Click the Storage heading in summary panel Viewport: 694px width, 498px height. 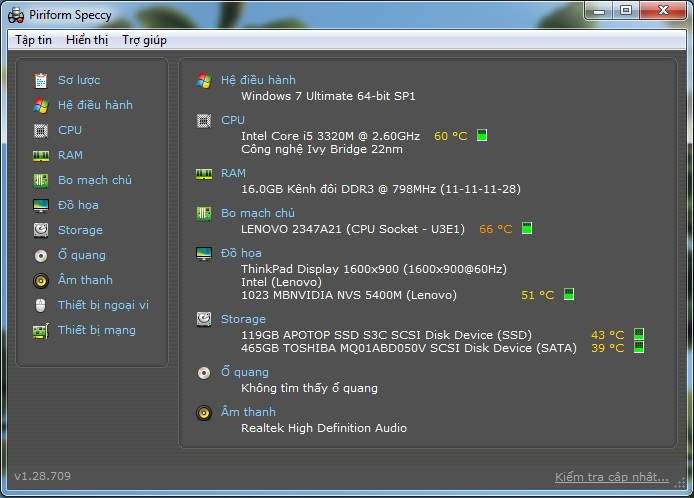[x=243, y=319]
